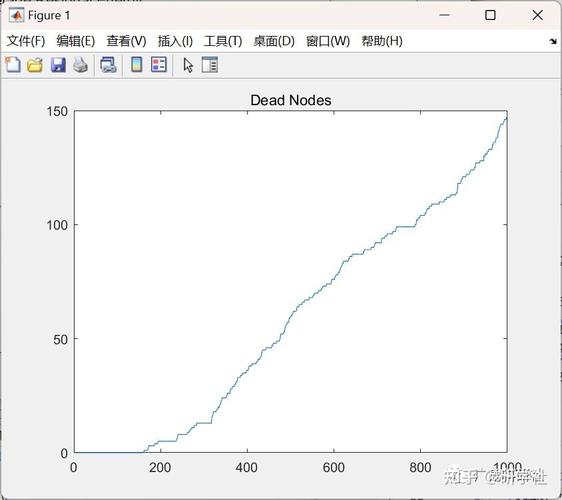562x500 pixels.
Task: Open the 桌面(D) menu
Action: pos(274,41)
